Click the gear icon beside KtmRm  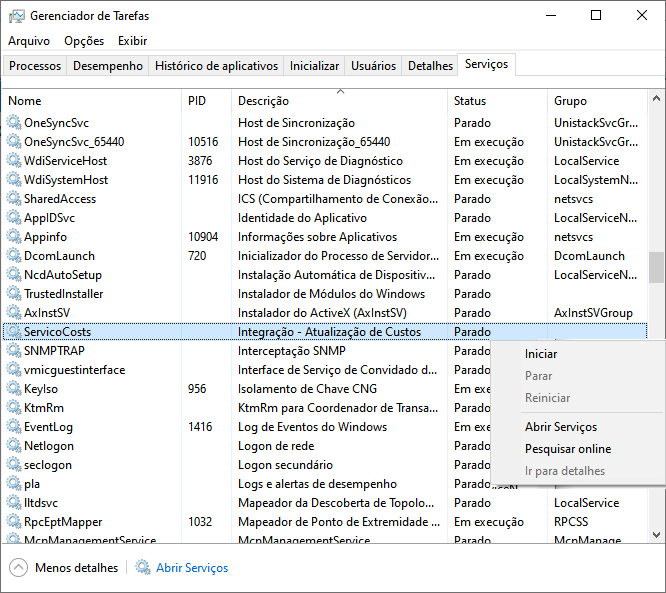(x=14, y=408)
